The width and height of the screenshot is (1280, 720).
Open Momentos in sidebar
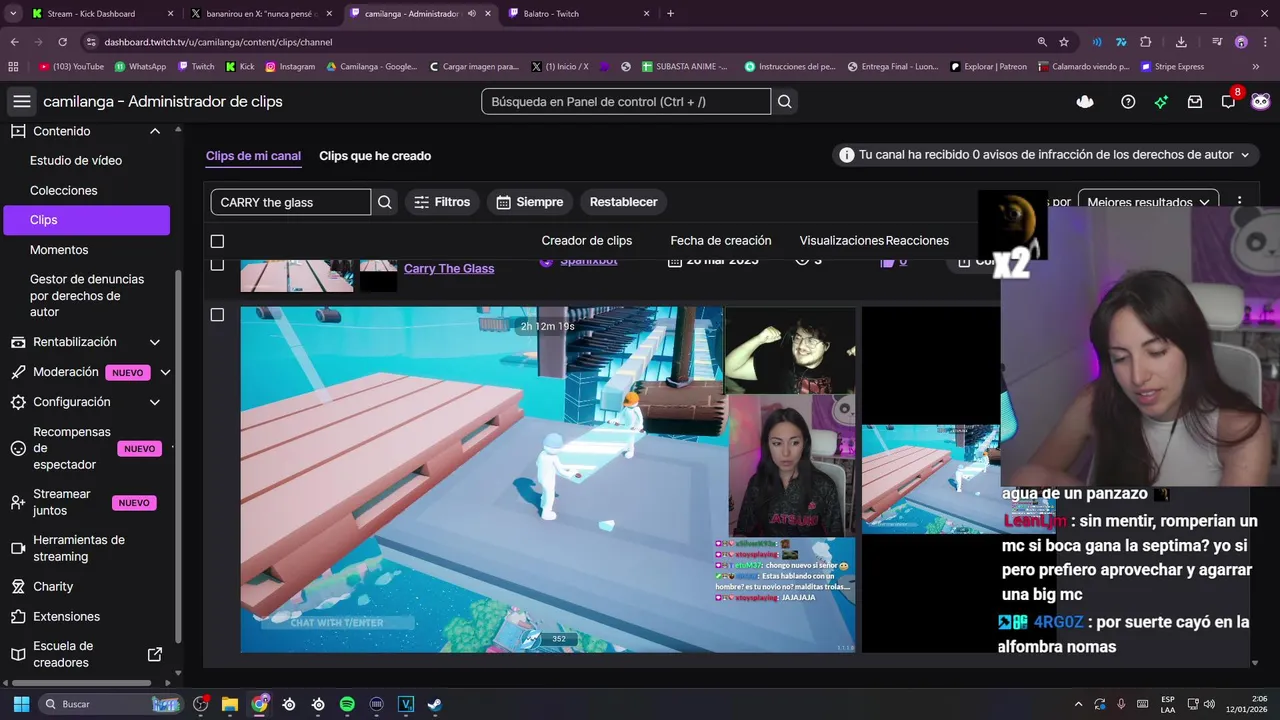click(59, 250)
